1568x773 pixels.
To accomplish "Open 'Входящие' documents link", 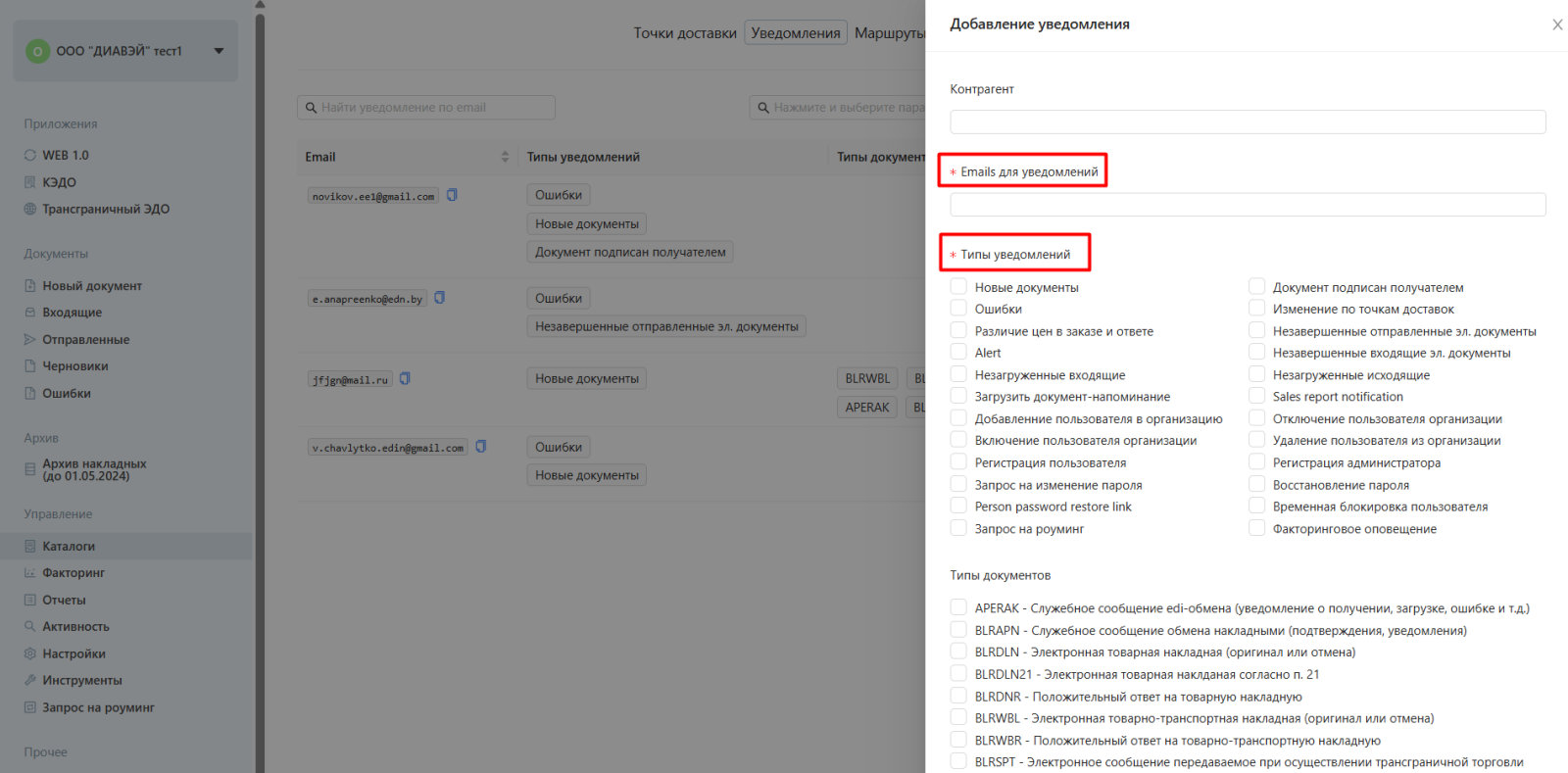I will [72, 313].
